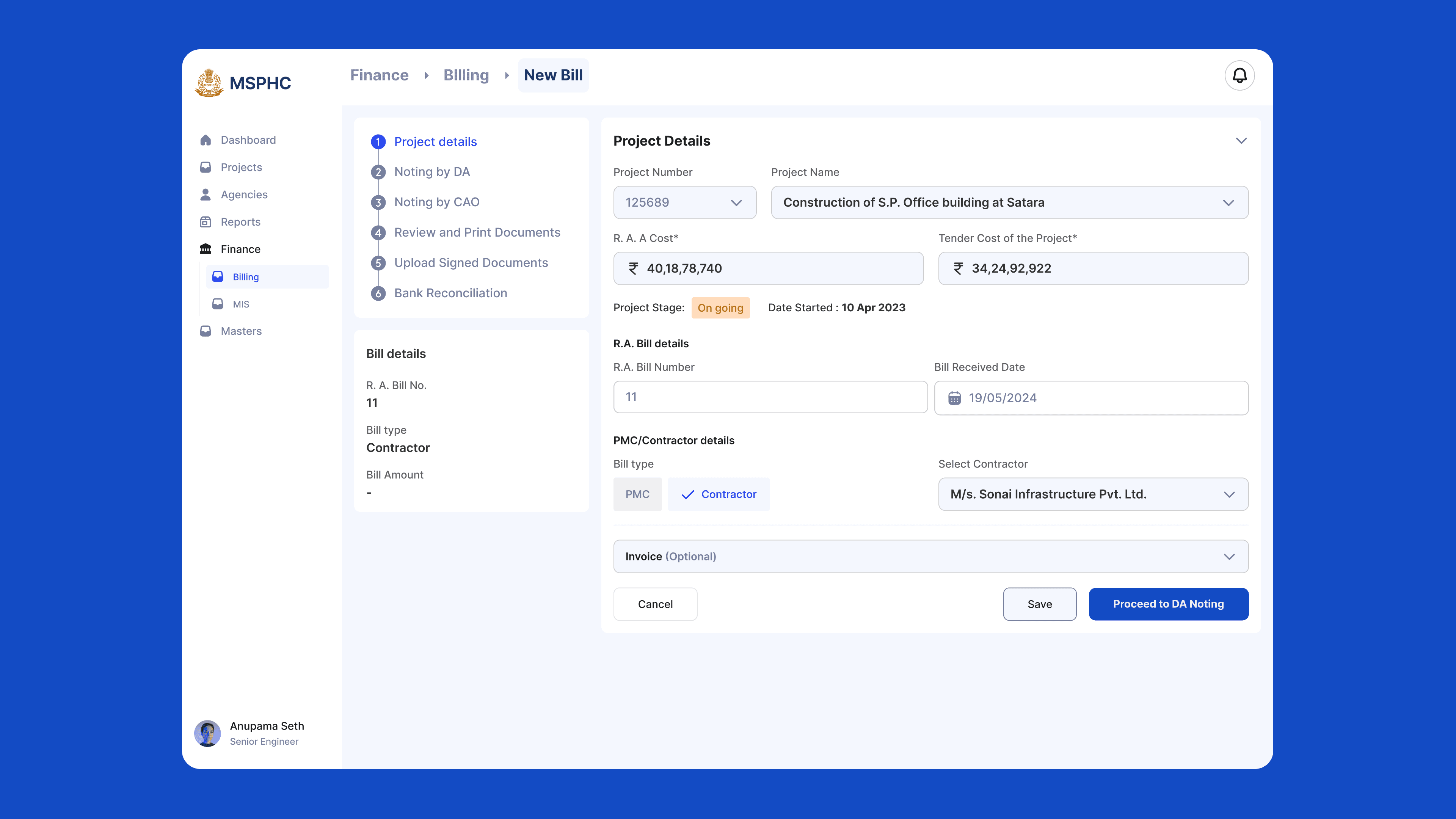Viewport: 1456px width, 819px height.
Task: Open the MIS section under Finance
Action: [x=241, y=304]
